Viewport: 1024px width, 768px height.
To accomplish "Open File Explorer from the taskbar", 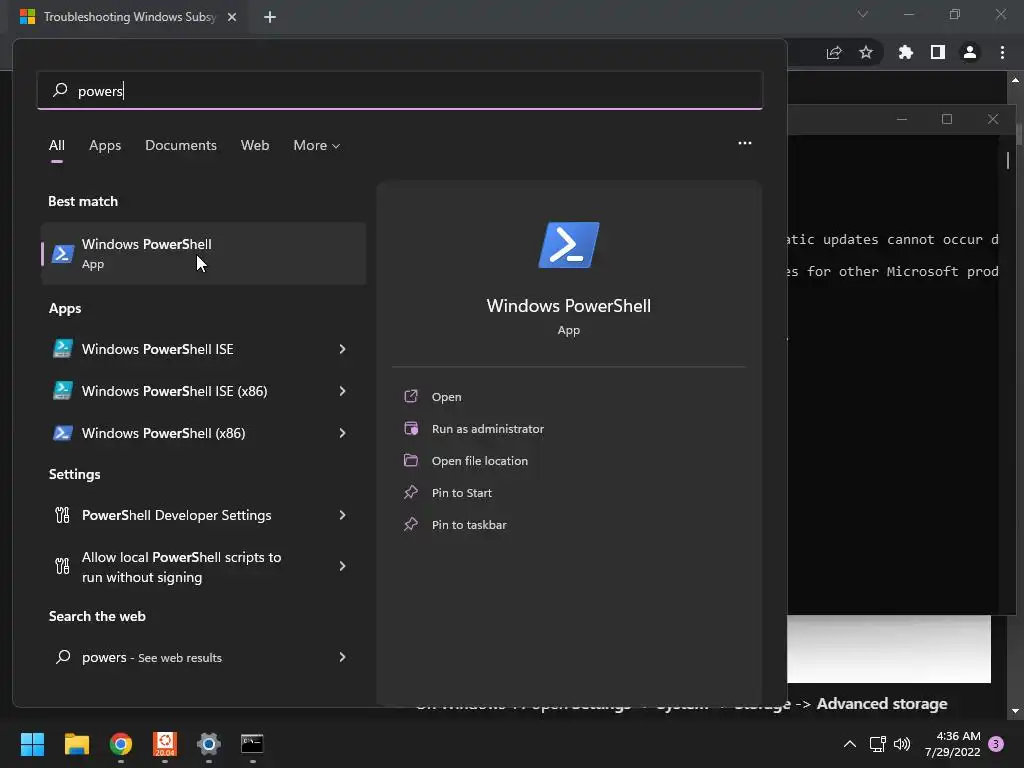I will 76,744.
